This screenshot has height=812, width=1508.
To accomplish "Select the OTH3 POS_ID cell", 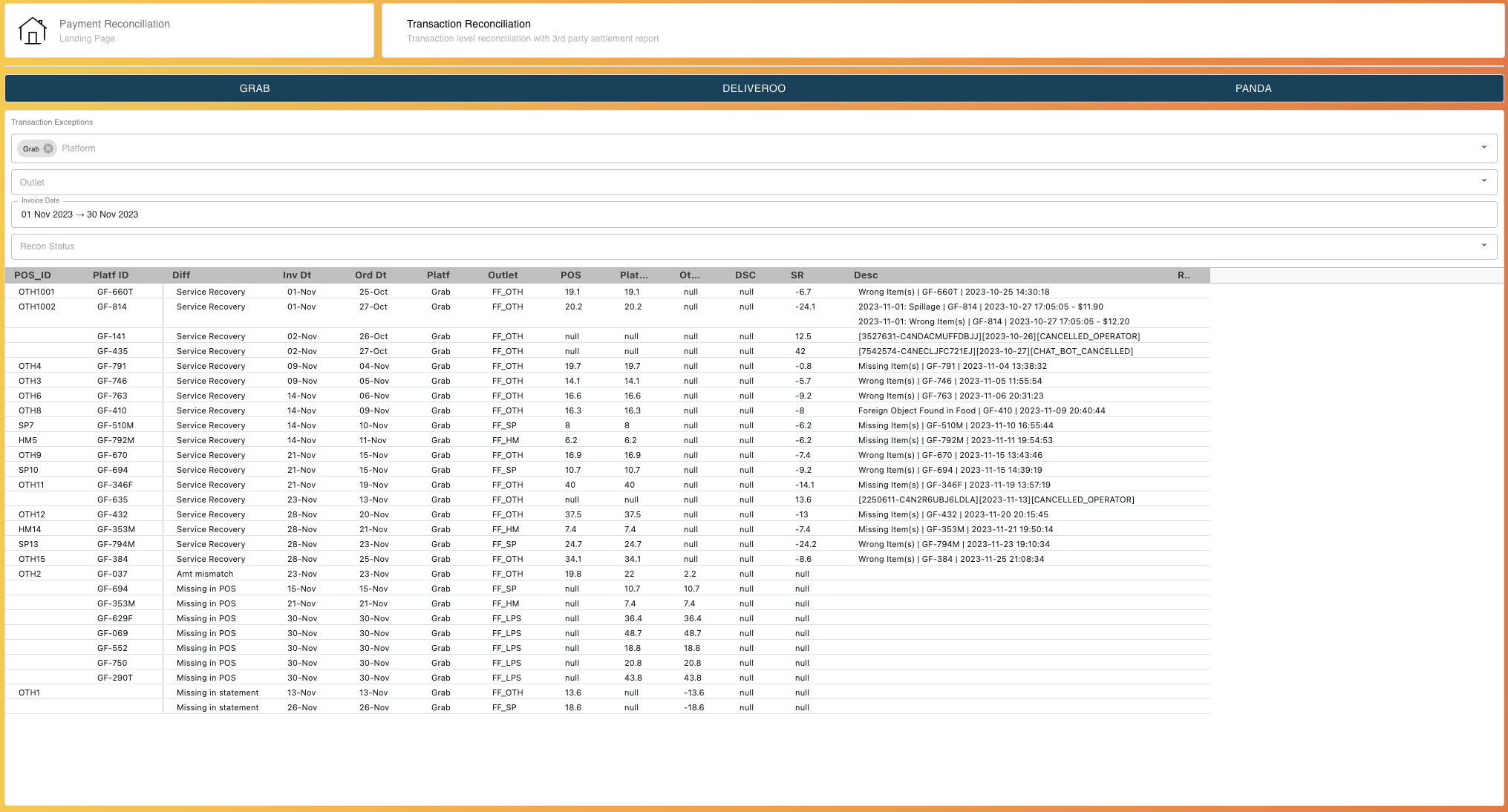I will (30, 381).
